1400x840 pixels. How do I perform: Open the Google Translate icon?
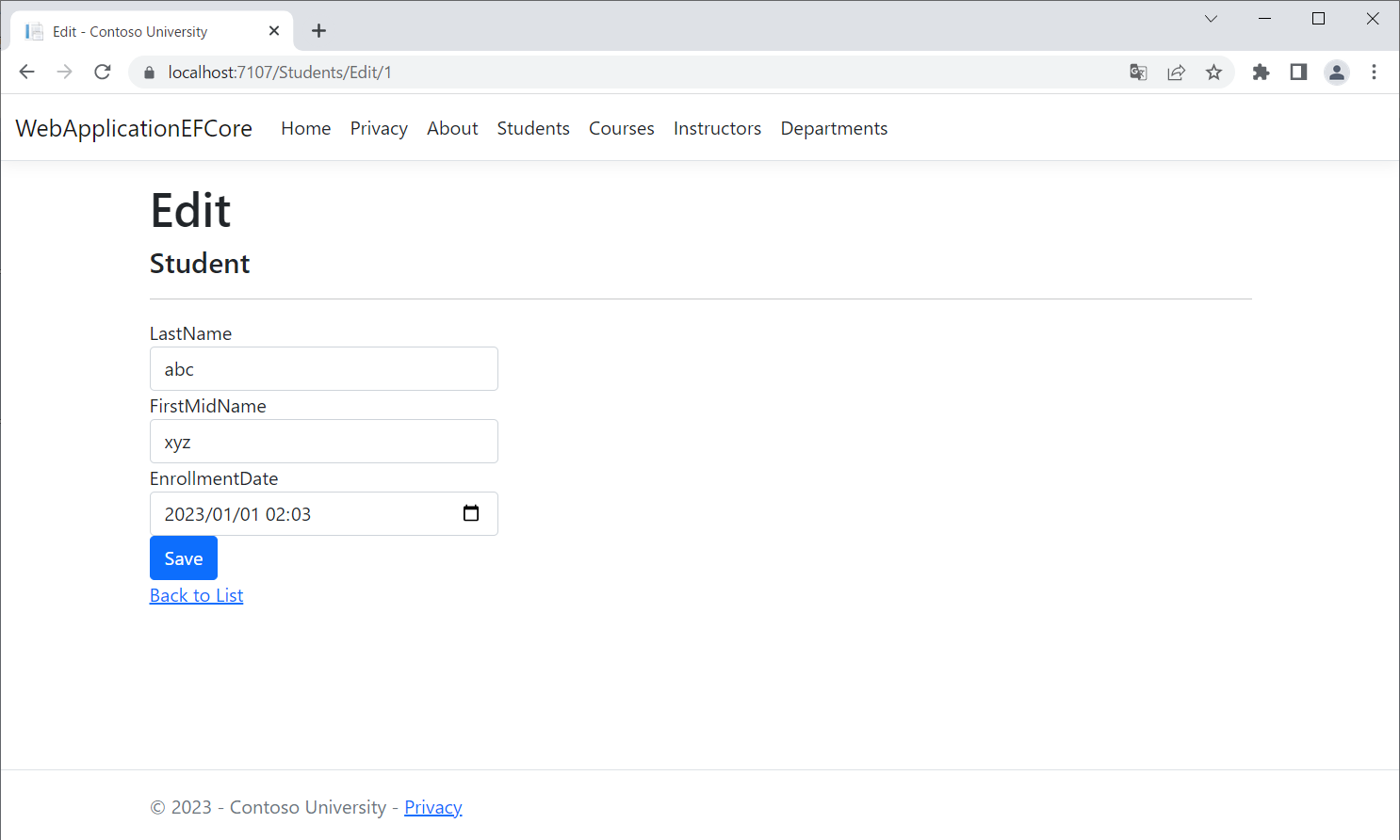coord(1138,73)
